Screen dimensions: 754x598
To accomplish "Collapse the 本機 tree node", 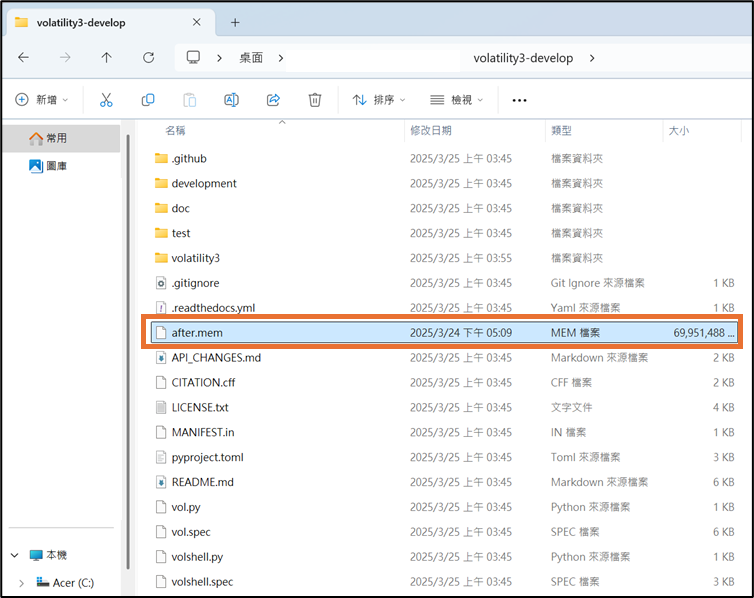I will pos(15,555).
